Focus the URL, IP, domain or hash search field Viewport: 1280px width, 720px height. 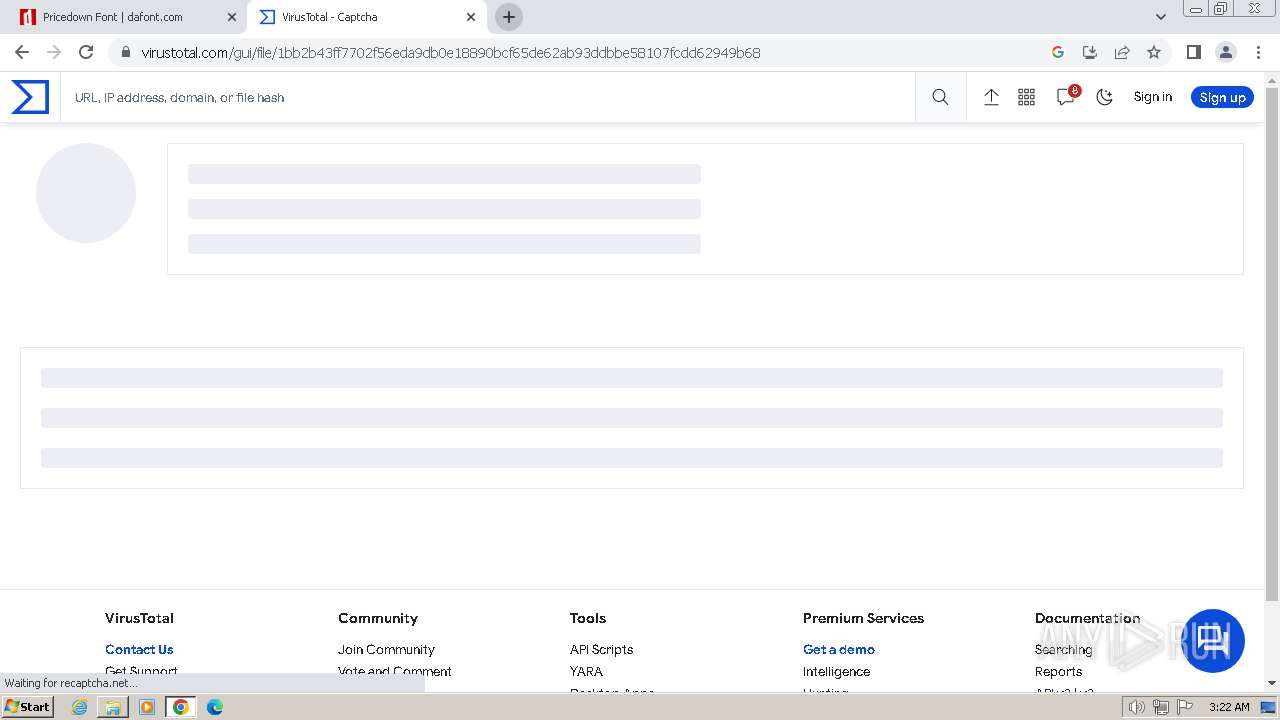(x=488, y=97)
